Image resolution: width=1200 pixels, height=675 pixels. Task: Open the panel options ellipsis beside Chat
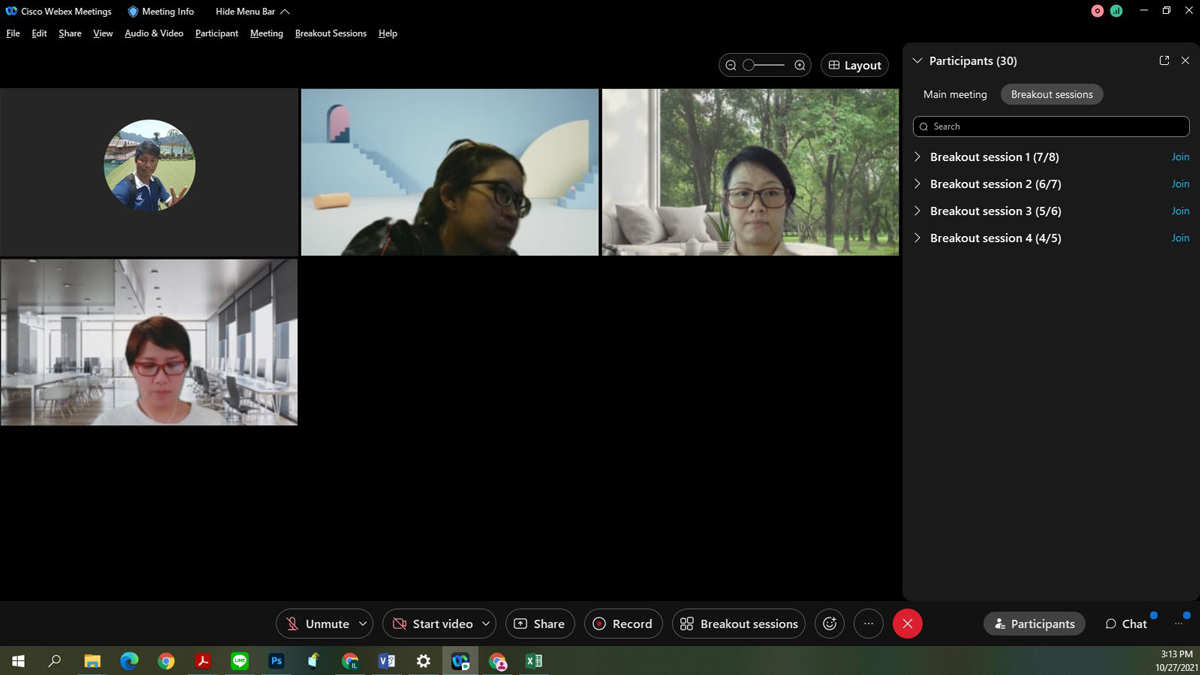click(x=1179, y=624)
